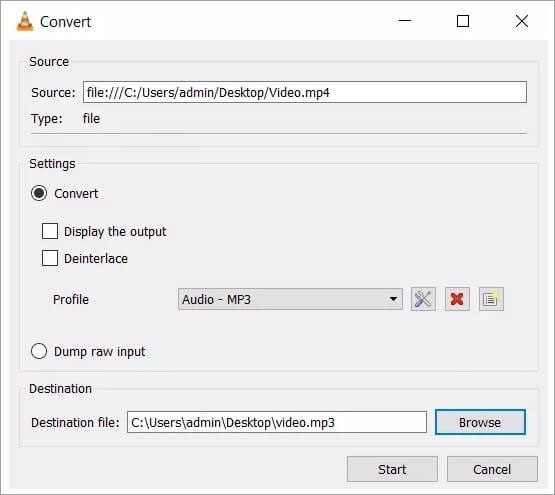Edit selected profile with wrench icon
This screenshot has width=555, height=495.
point(423,299)
